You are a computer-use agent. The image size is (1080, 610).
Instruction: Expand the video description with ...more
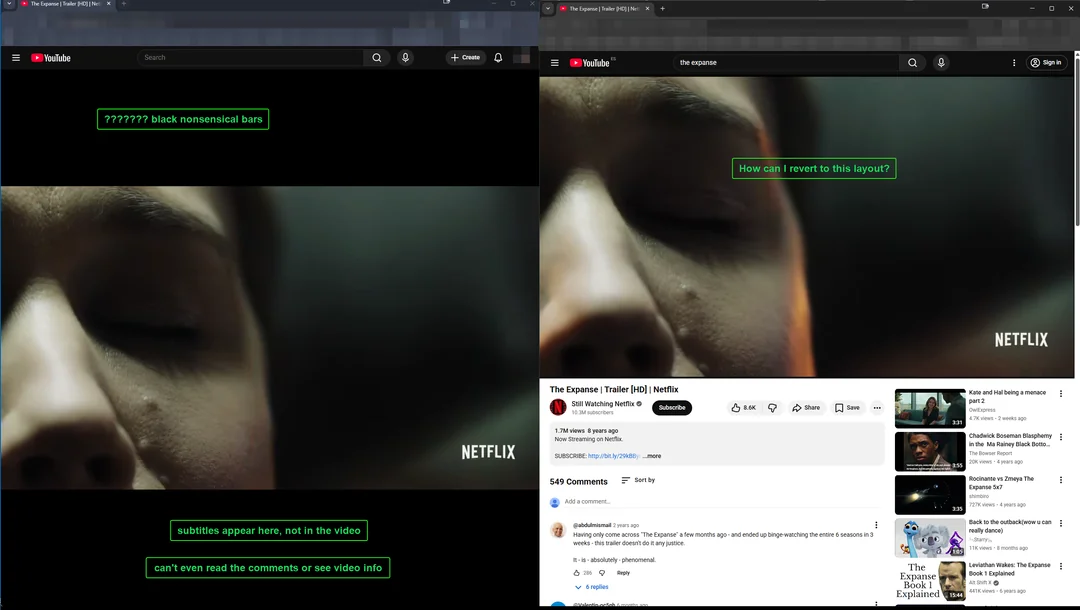(651, 455)
